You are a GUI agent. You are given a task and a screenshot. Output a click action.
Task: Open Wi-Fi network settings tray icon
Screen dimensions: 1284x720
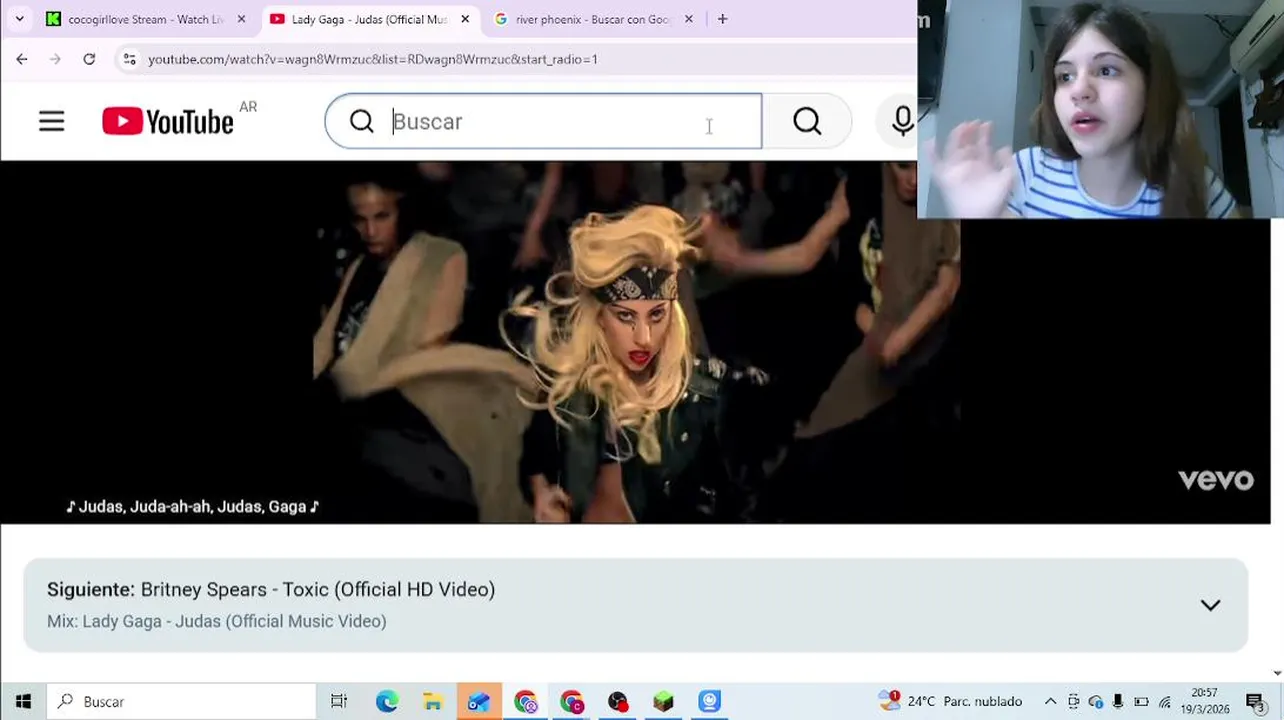(1164, 701)
